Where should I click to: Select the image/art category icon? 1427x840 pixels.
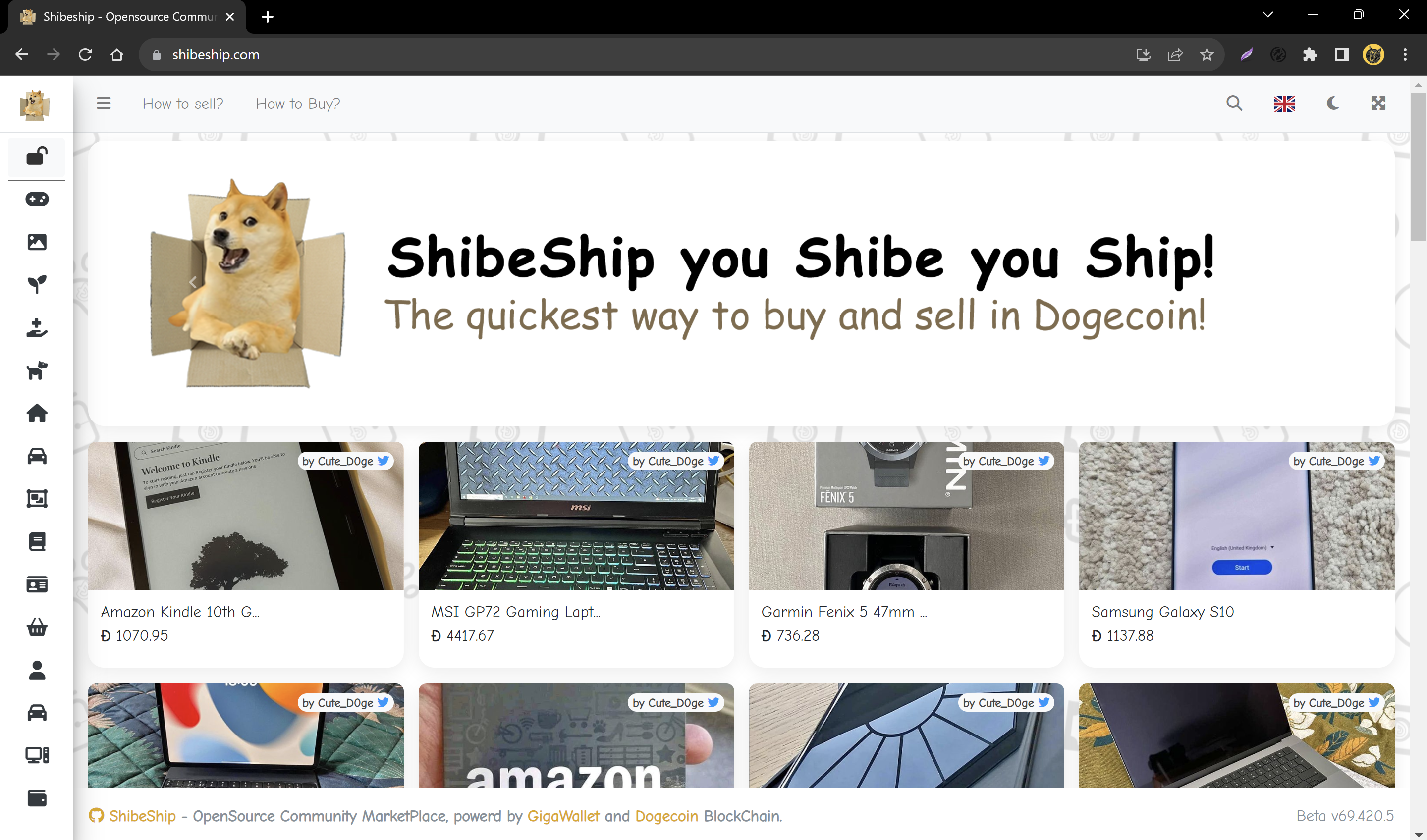tap(37, 242)
